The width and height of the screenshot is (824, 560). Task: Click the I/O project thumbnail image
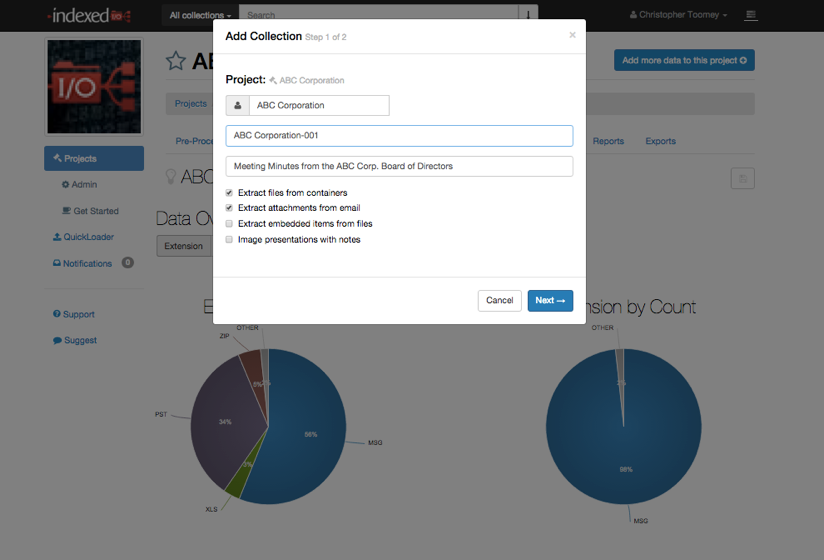[x=94, y=87]
